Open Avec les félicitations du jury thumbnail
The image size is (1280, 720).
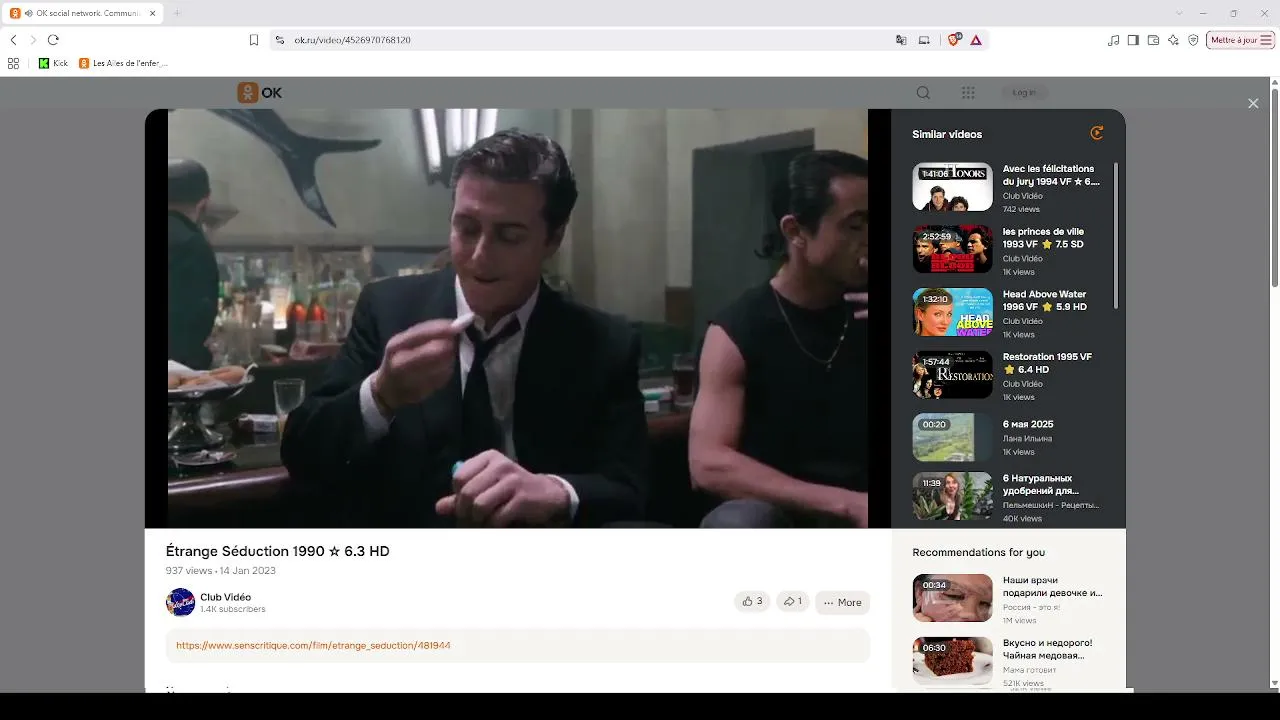952,186
